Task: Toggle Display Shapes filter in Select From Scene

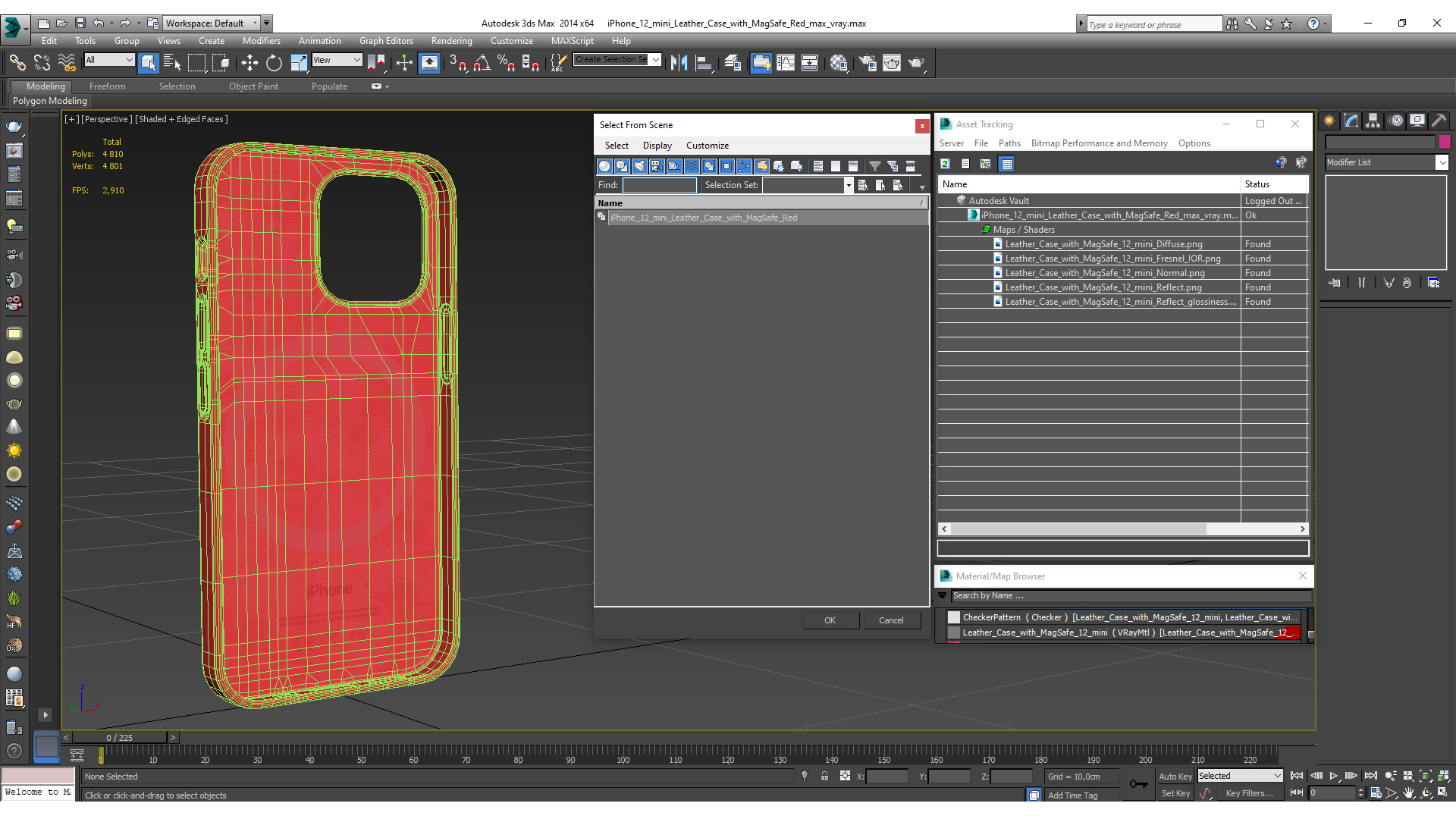Action: pos(622,166)
